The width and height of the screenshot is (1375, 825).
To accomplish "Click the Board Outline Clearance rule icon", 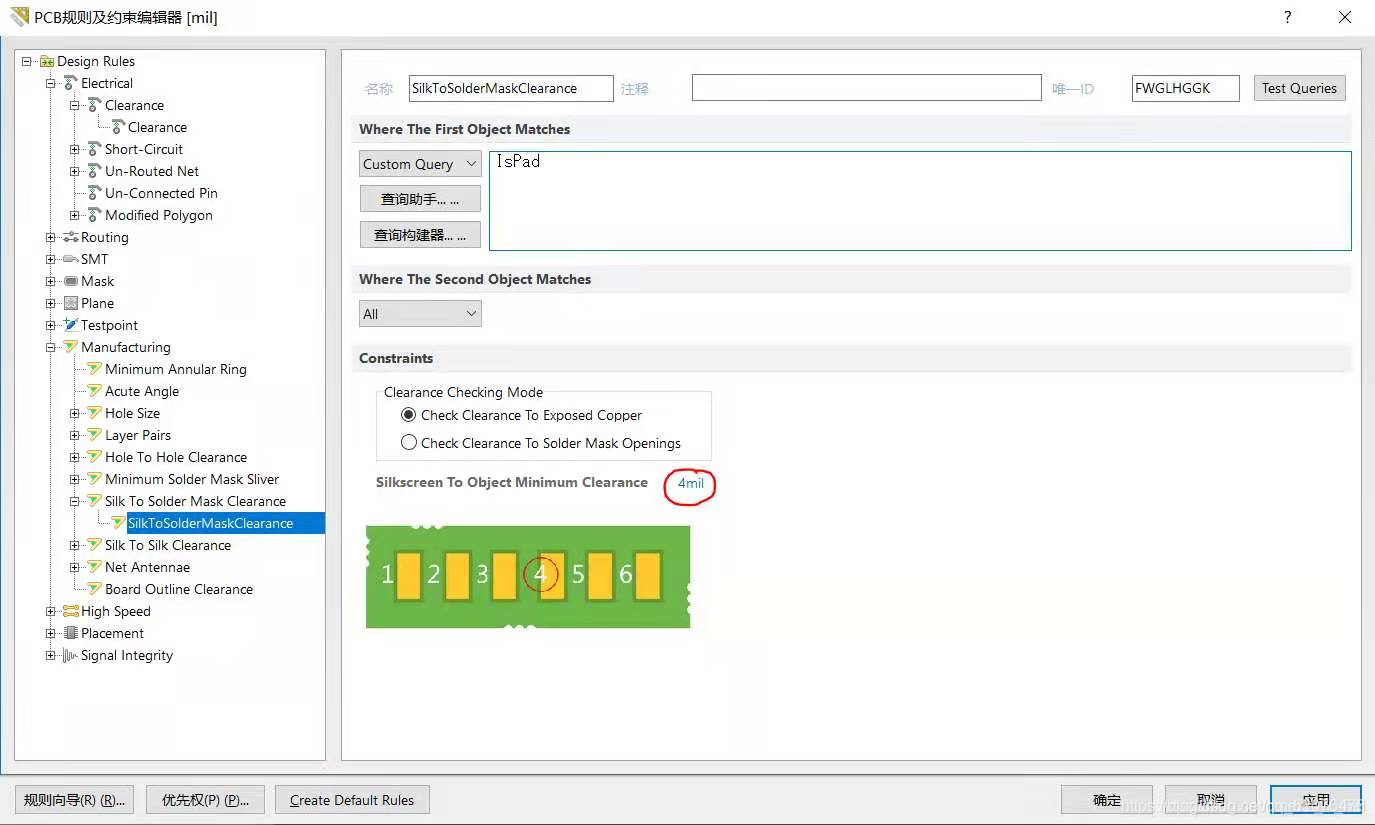I will coord(95,589).
